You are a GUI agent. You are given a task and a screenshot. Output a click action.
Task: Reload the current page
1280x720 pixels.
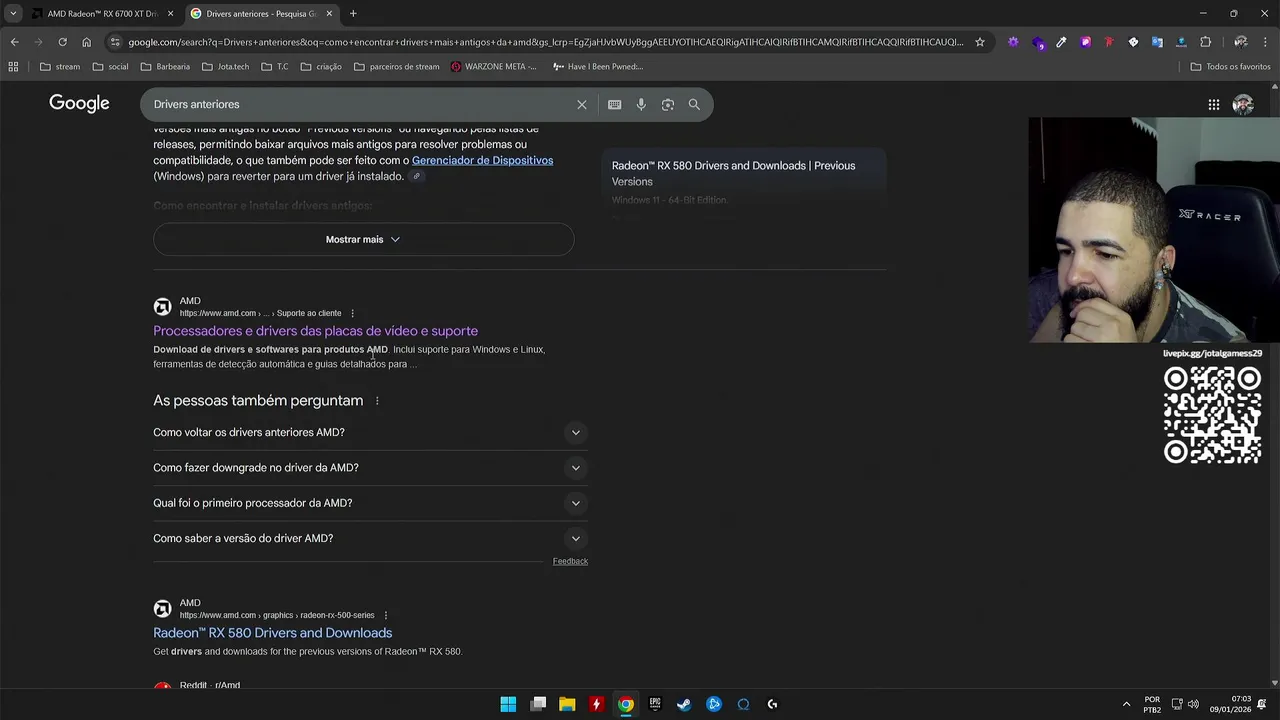(62, 42)
